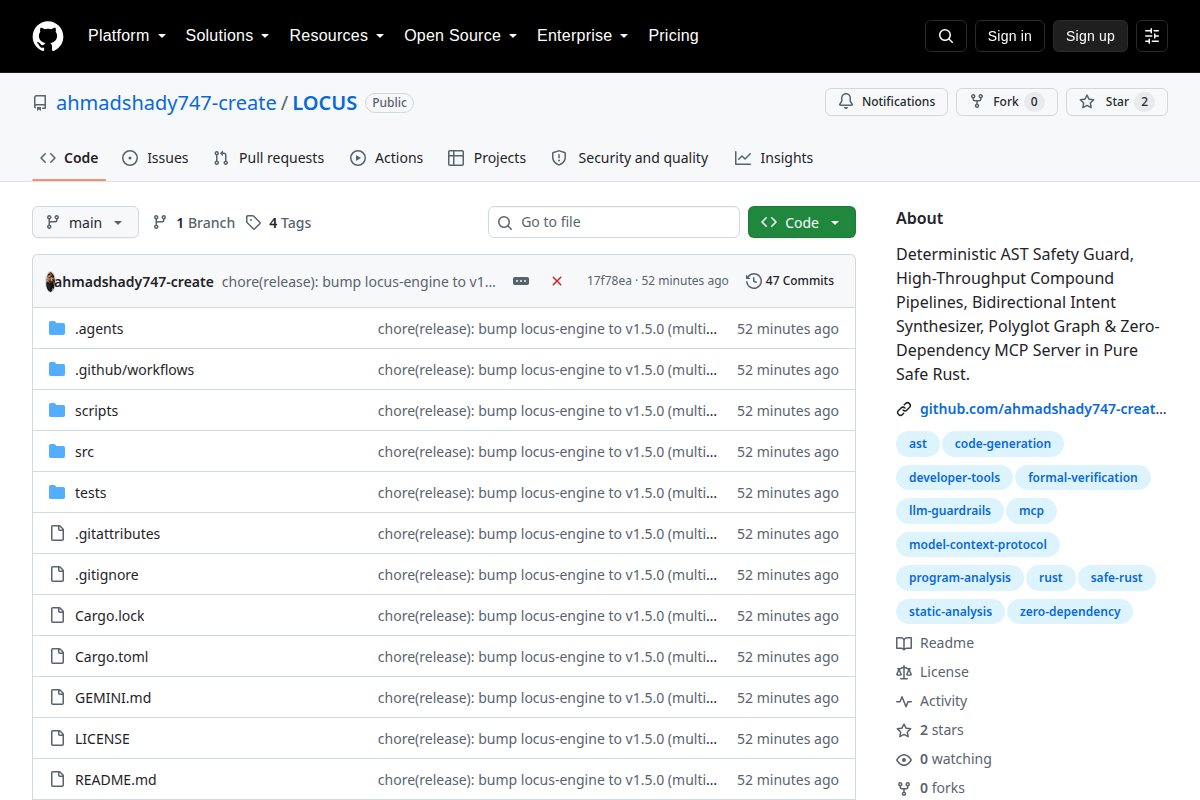Open the Insights tab
The height and width of the screenshot is (800, 1200).
pyautogui.click(x=774, y=158)
